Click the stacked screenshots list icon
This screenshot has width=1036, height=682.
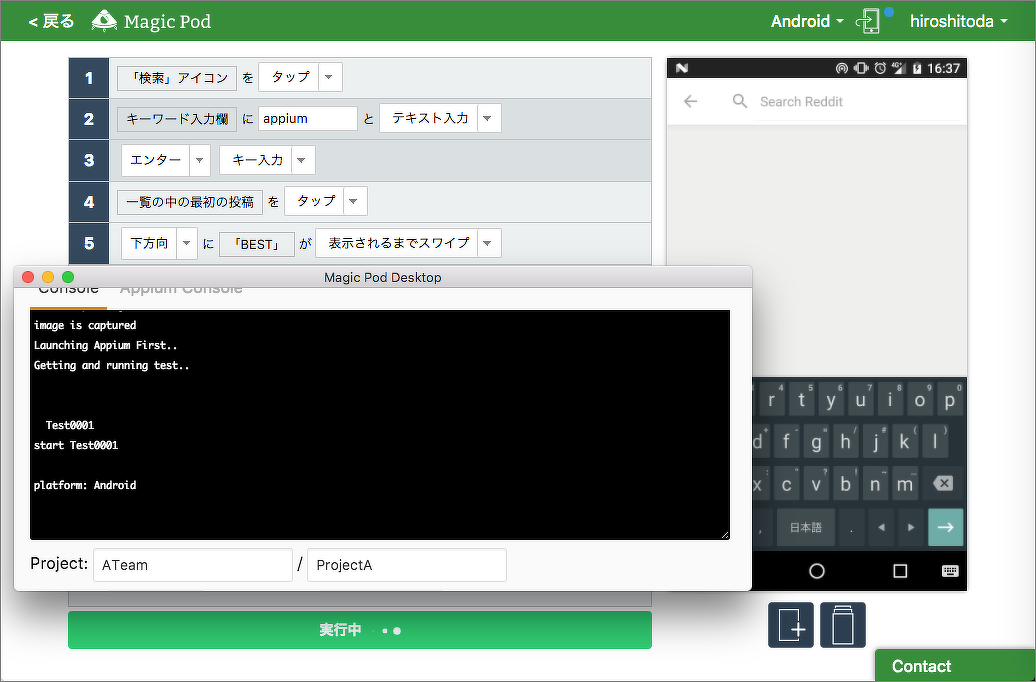pos(842,626)
